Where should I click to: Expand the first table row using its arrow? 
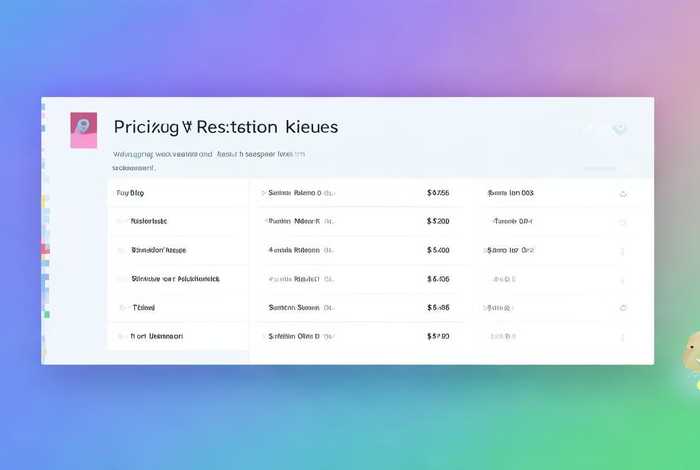coord(263,193)
